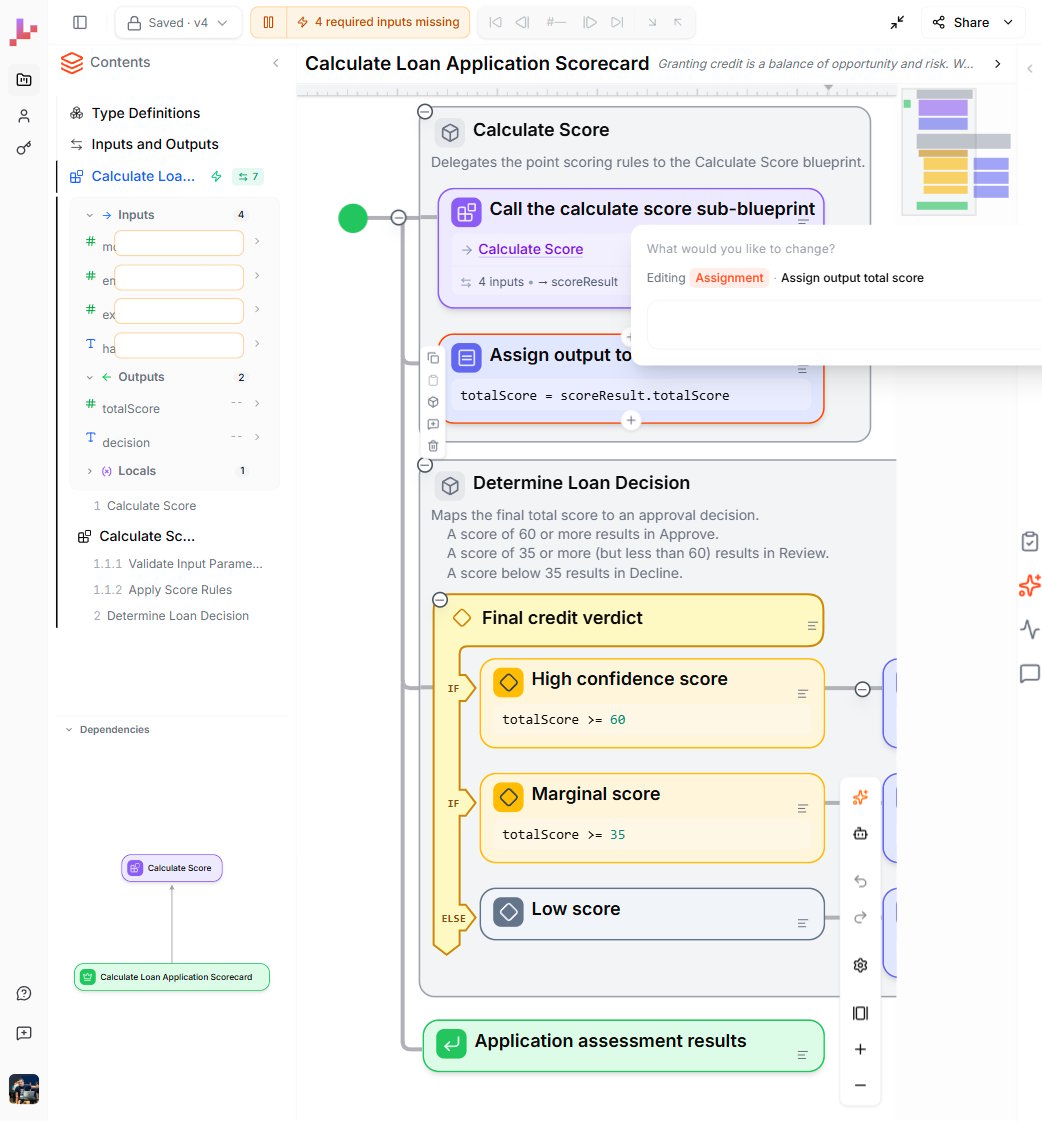
Task: Select 1.1.2 Apply Score Rules item
Action: (x=162, y=590)
